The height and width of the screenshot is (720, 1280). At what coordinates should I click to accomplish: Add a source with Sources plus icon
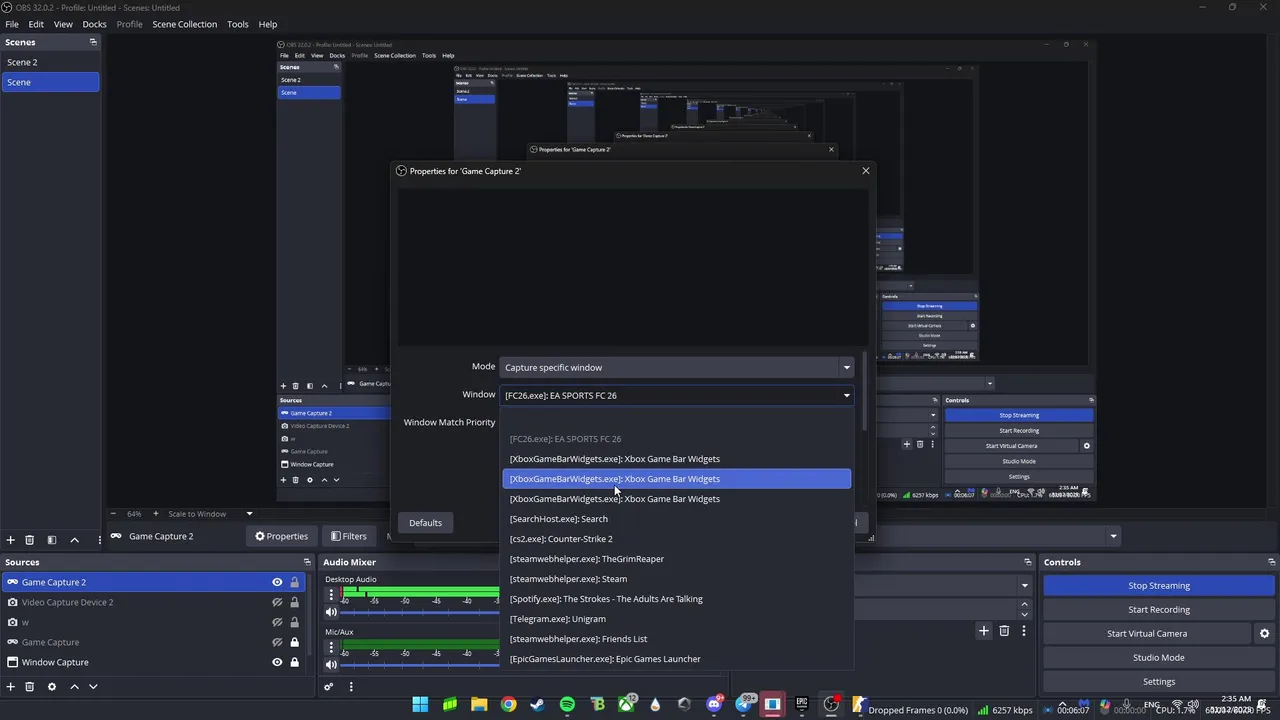(11, 687)
